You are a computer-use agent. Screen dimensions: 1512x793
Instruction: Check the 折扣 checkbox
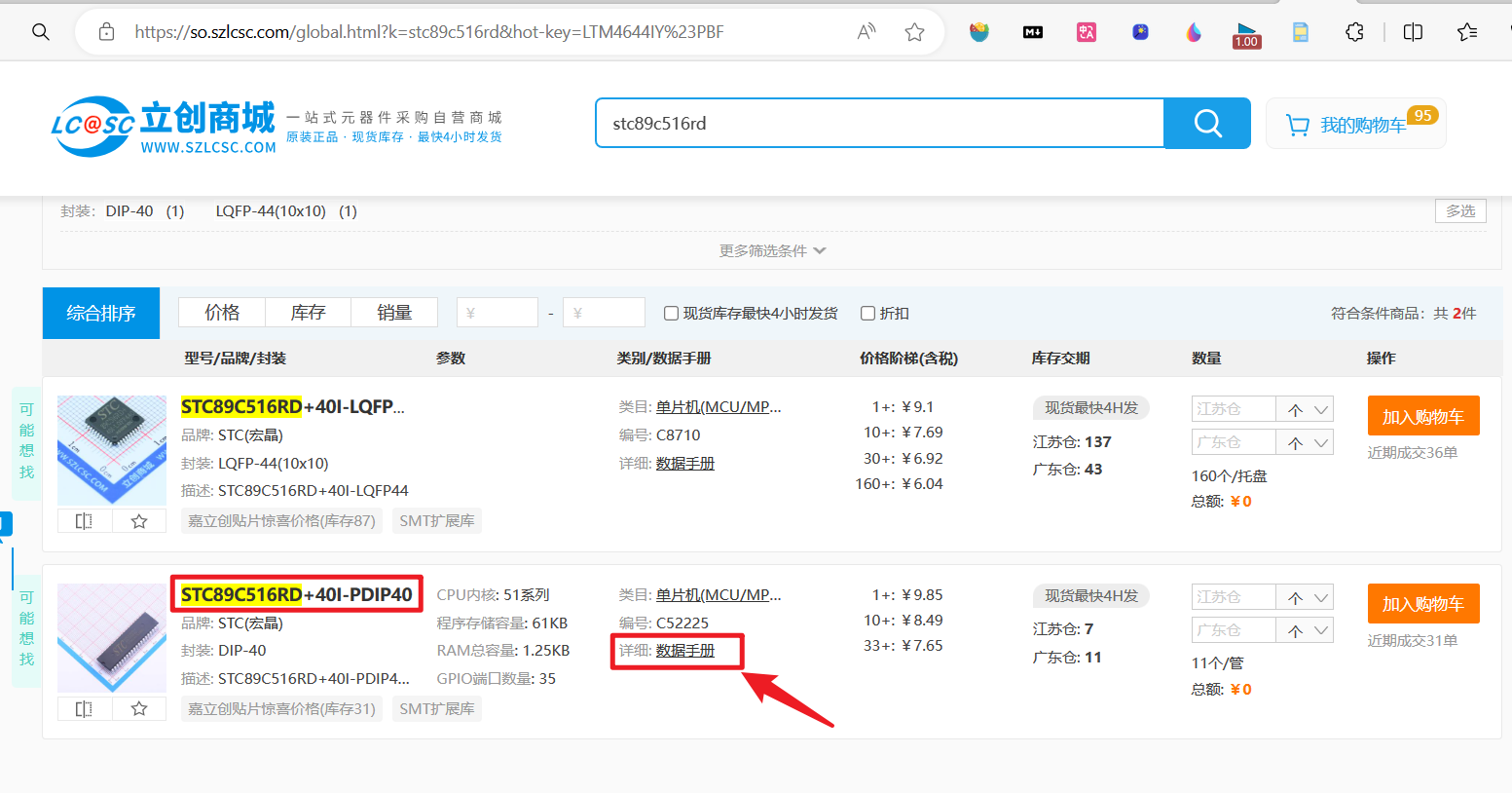pos(867,313)
